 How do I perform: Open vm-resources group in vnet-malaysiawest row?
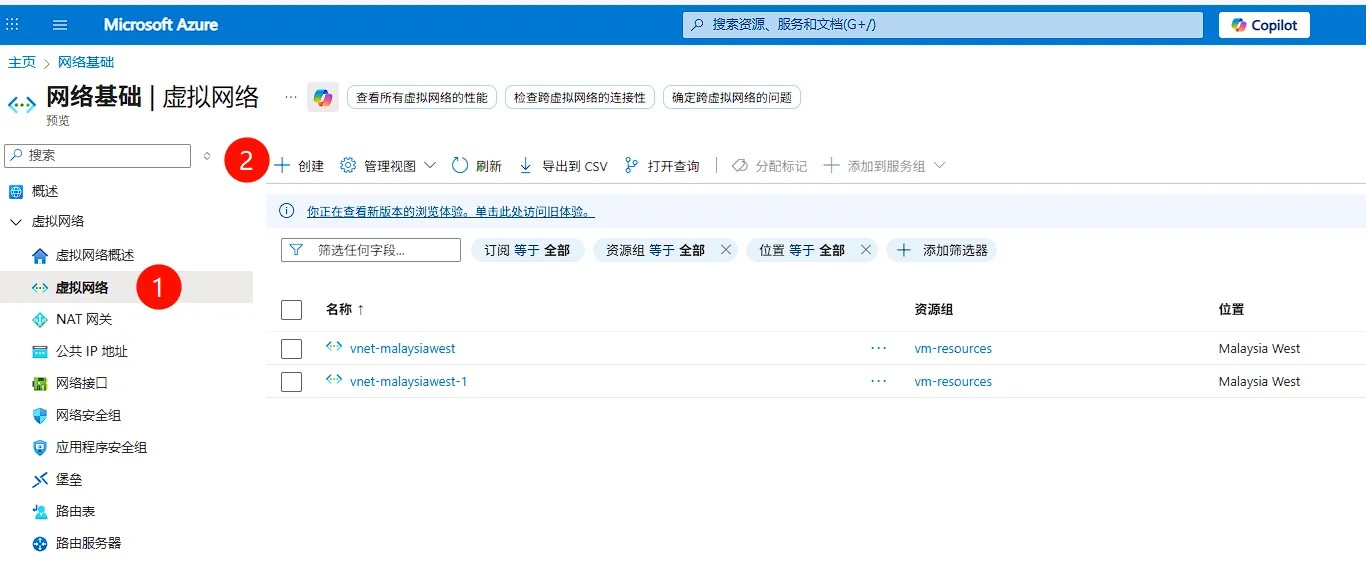[x=953, y=349]
